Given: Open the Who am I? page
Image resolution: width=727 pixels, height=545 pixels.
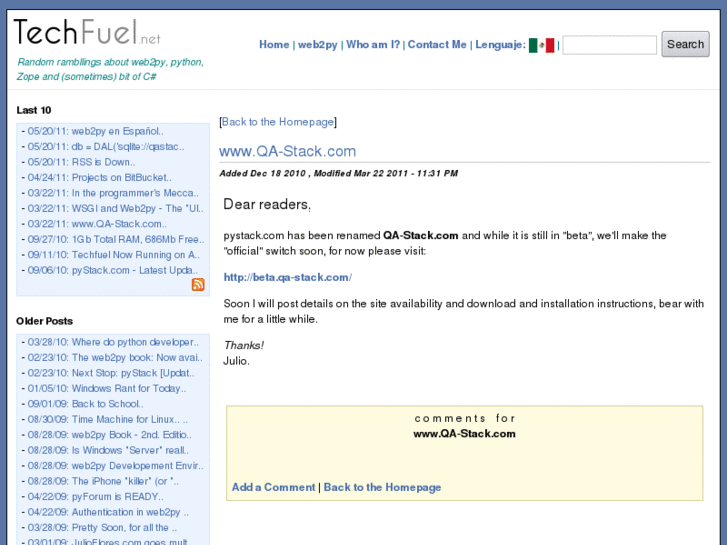Looking at the screenshot, I should pyautogui.click(x=373, y=45).
